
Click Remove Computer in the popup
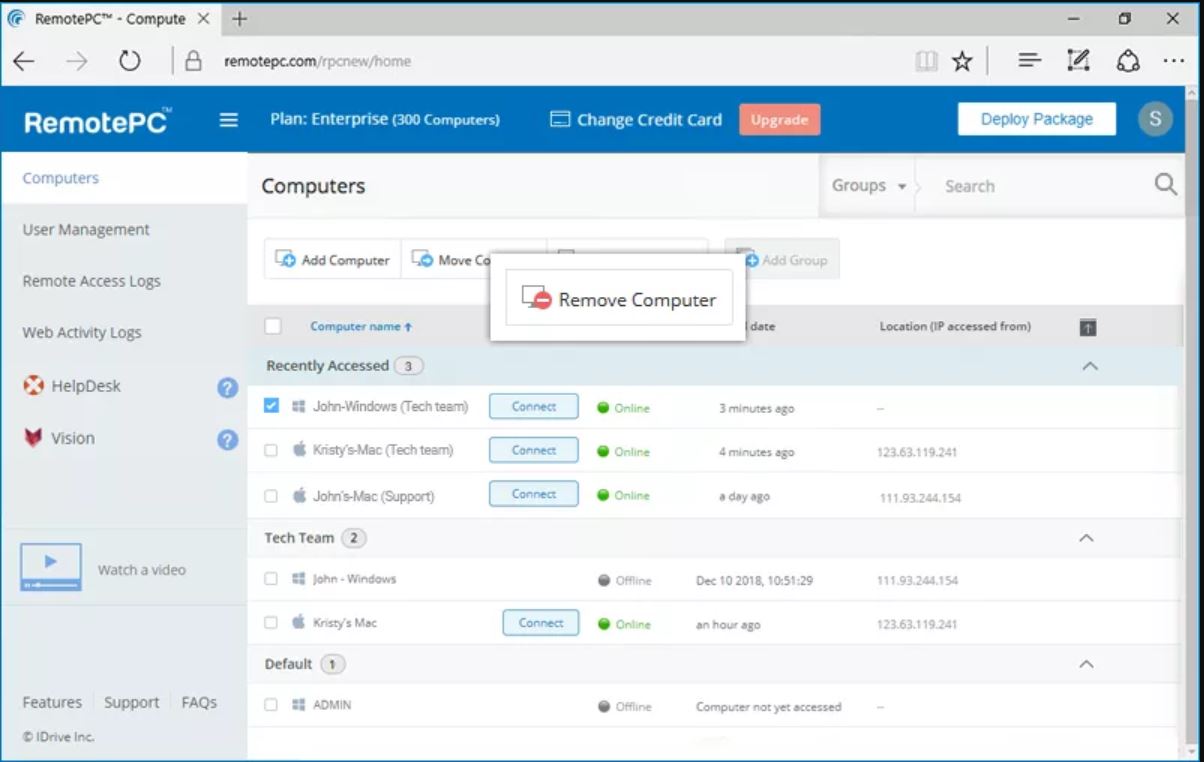tap(619, 298)
